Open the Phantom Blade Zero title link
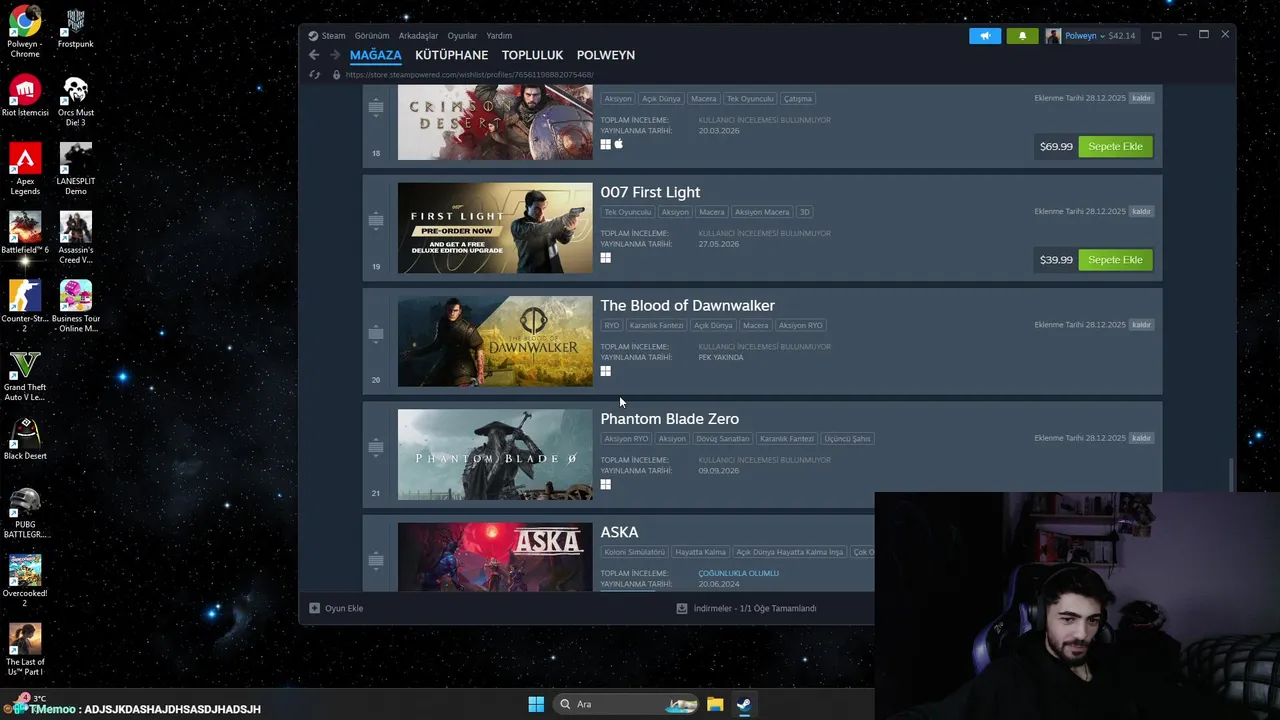This screenshot has height=720, width=1280. click(669, 419)
